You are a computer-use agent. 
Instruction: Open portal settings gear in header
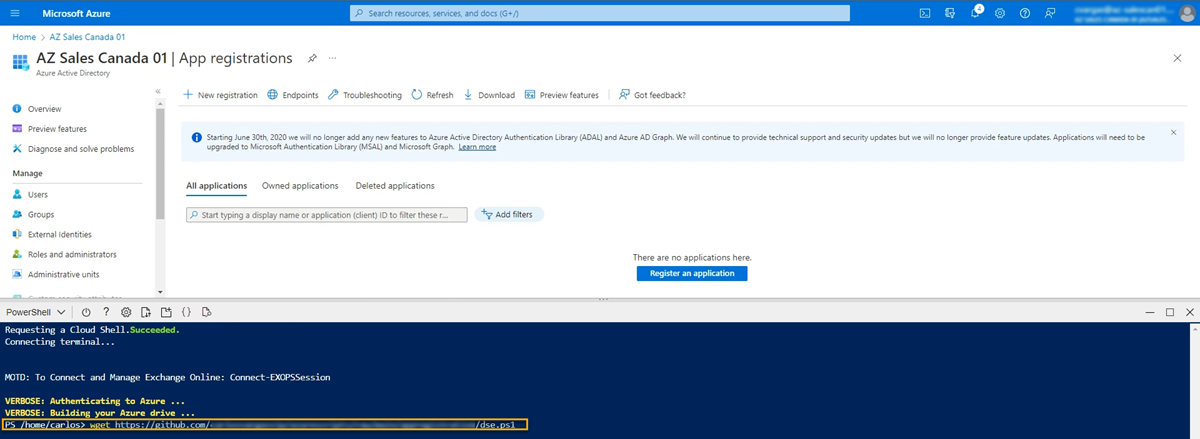tap(999, 13)
